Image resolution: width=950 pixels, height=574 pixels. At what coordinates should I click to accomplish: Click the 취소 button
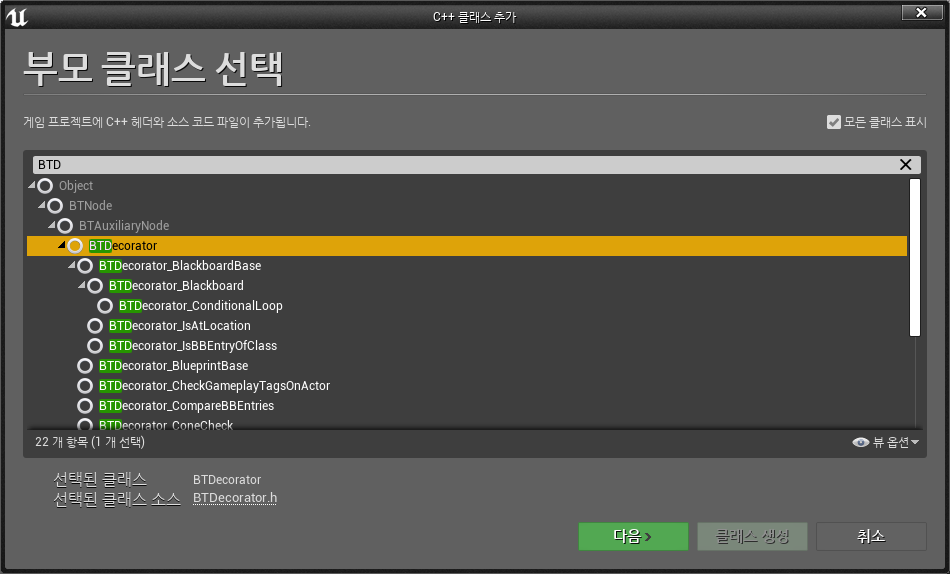871,536
